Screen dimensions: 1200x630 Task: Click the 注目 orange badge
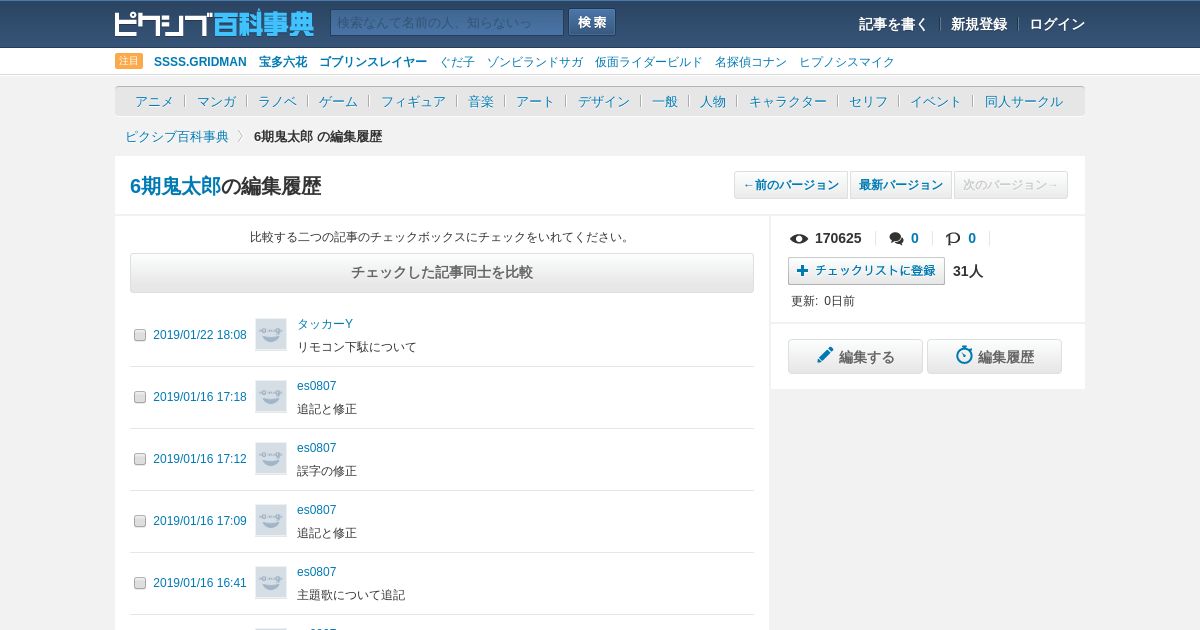(x=129, y=61)
